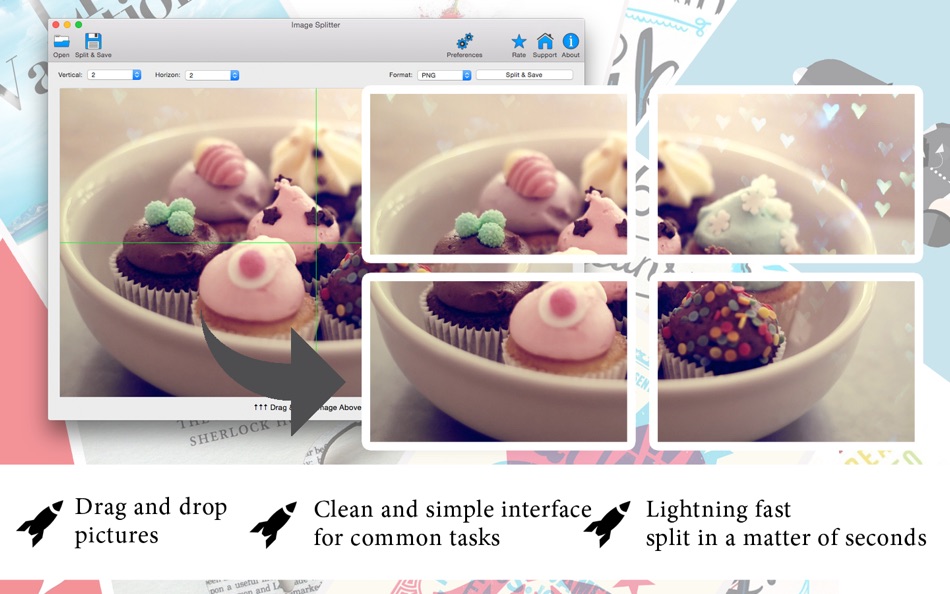950x594 pixels.
Task: Close the Image Splitter window
Action: (56, 25)
